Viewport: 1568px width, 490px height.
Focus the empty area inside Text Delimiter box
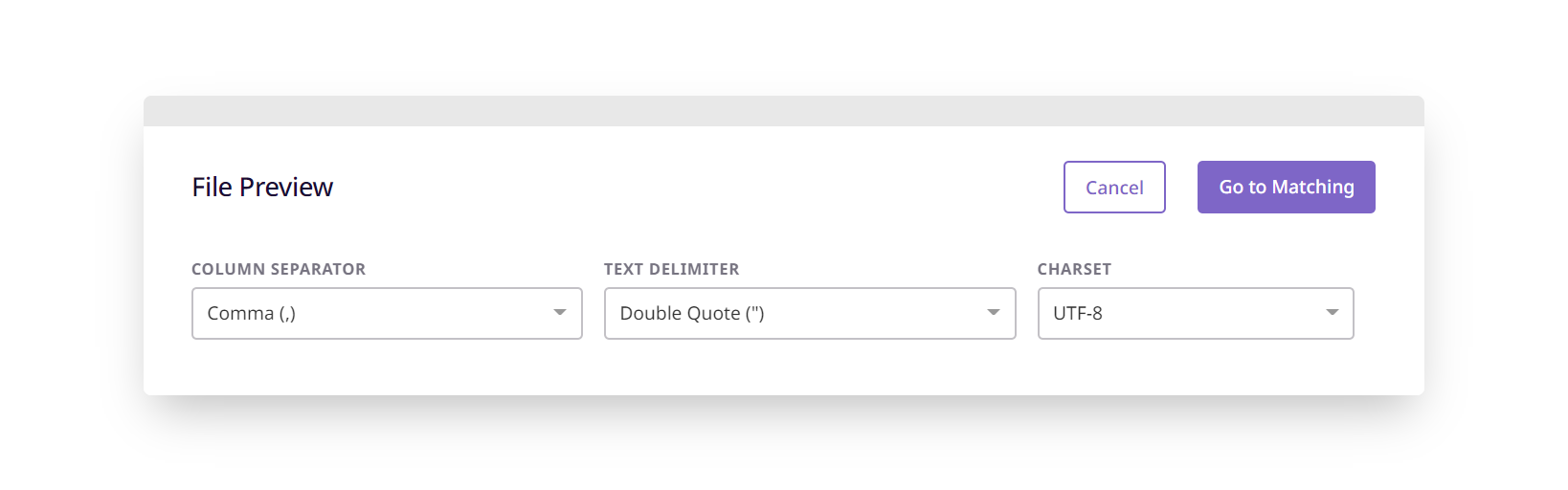(876, 313)
